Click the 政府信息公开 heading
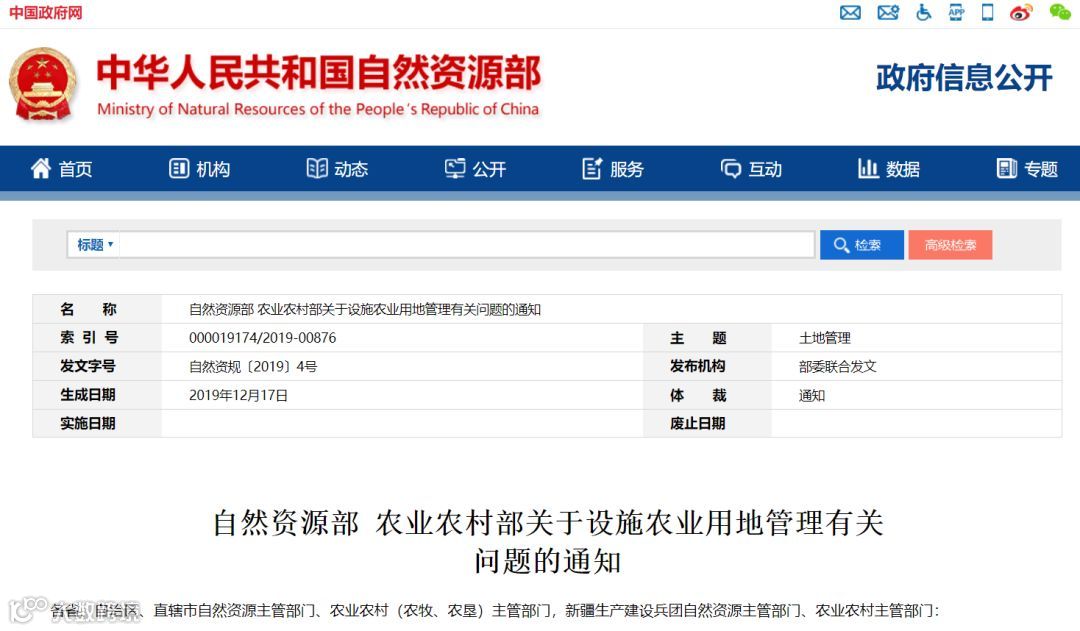The width and height of the screenshot is (1080, 631). pyautogui.click(x=964, y=77)
